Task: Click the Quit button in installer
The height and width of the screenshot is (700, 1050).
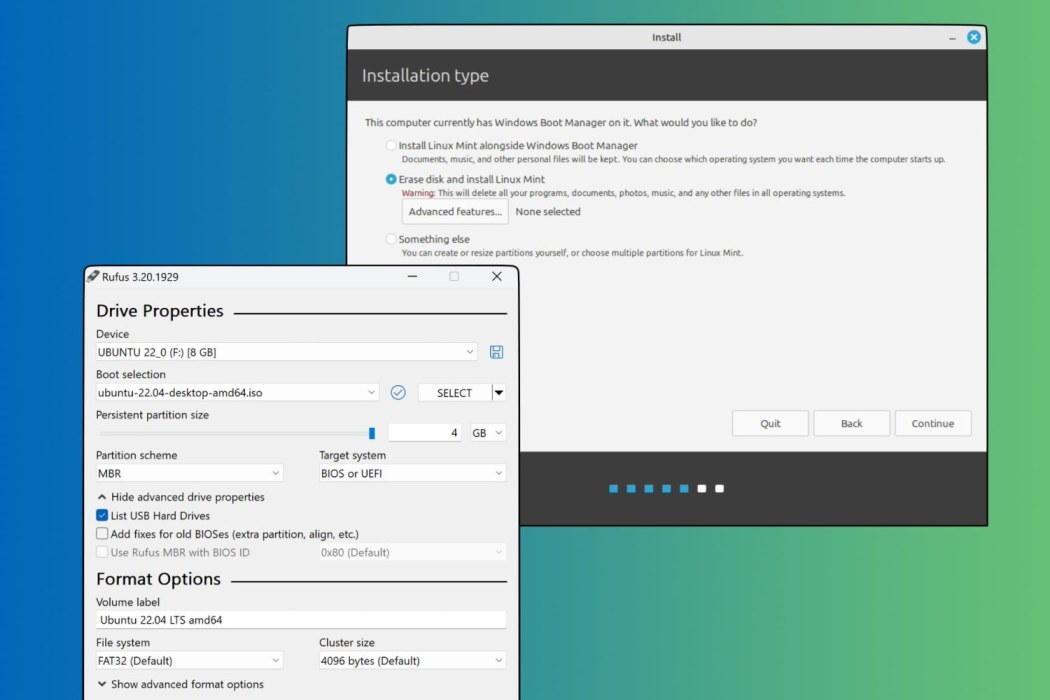Action: (770, 423)
